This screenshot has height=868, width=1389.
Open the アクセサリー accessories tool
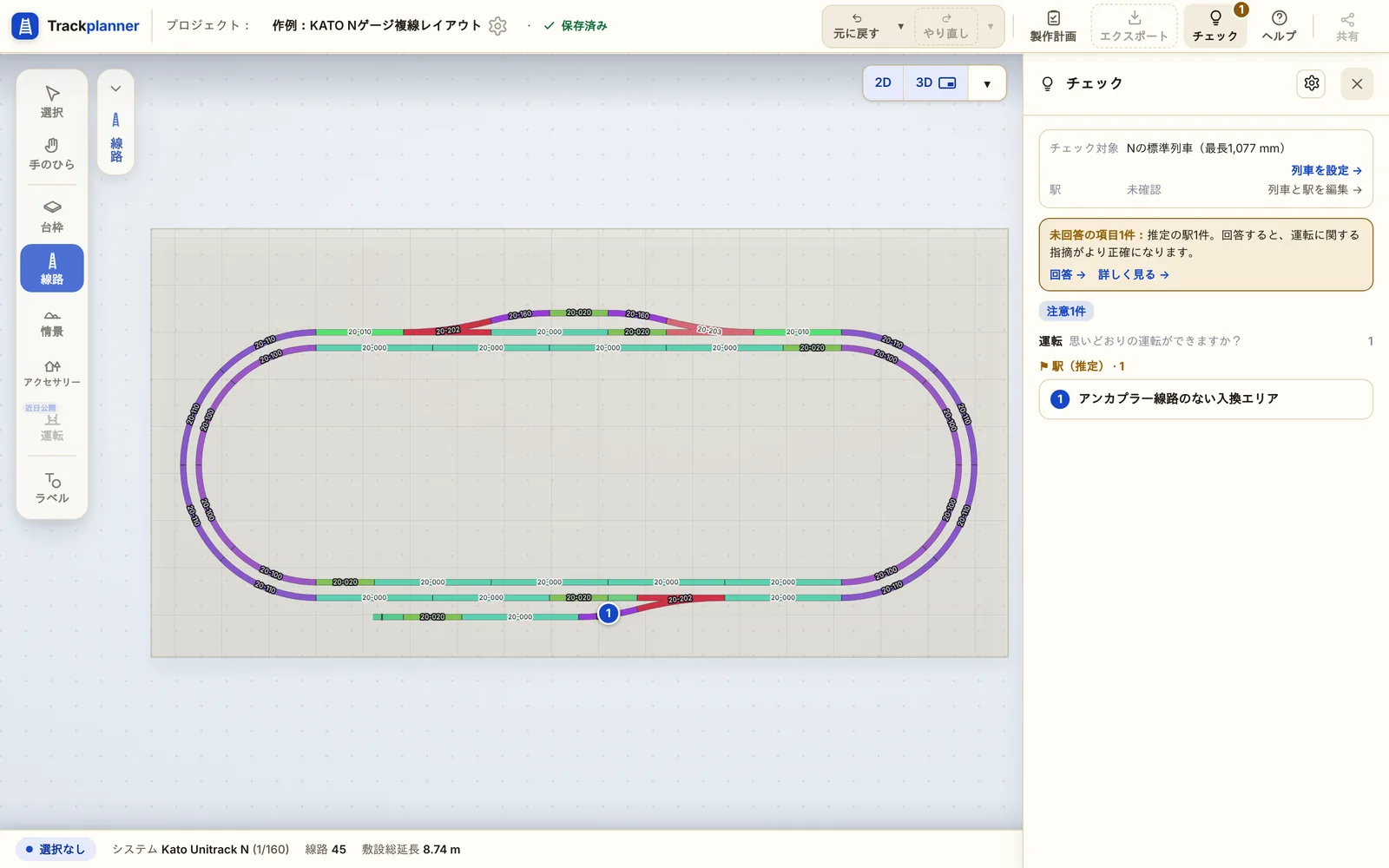pyautogui.click(x=52, y=373)
